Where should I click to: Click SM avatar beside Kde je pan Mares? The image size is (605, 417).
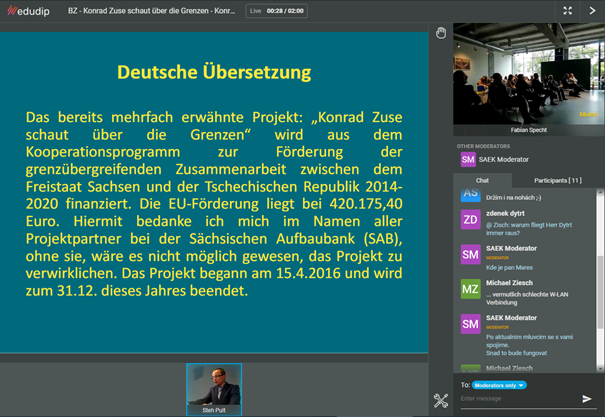(470, 254)
